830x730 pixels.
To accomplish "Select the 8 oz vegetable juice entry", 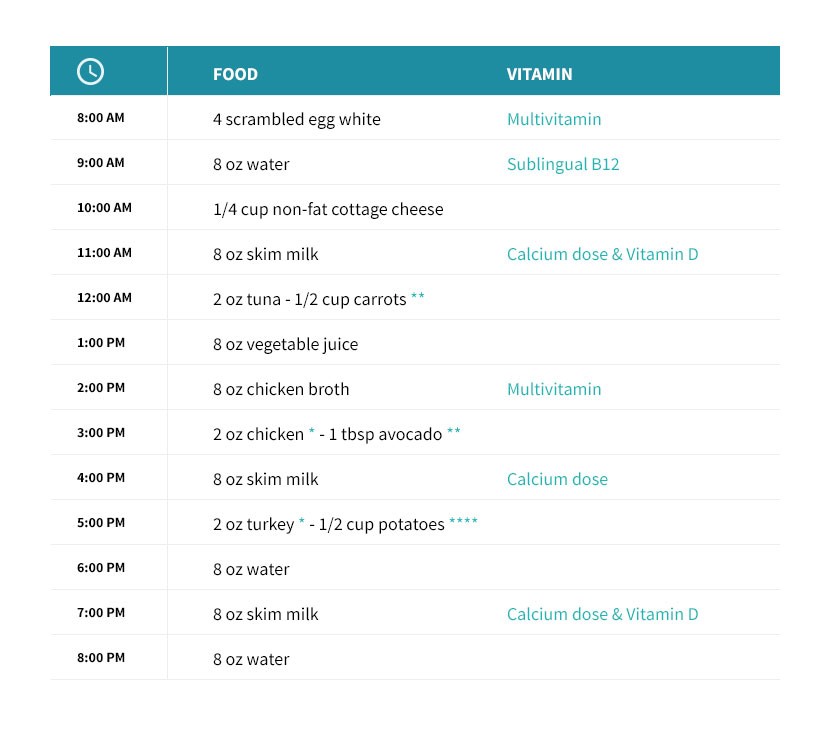I will point(285,344).
